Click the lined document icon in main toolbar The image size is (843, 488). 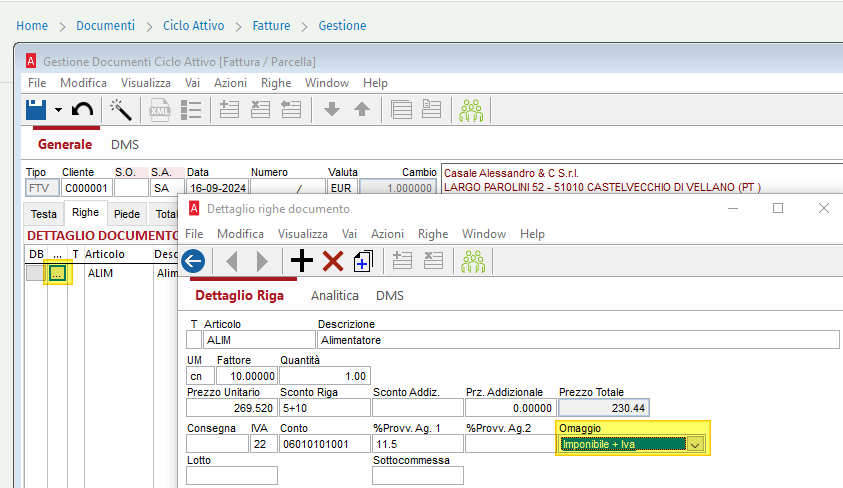click(x=402, y=110)
